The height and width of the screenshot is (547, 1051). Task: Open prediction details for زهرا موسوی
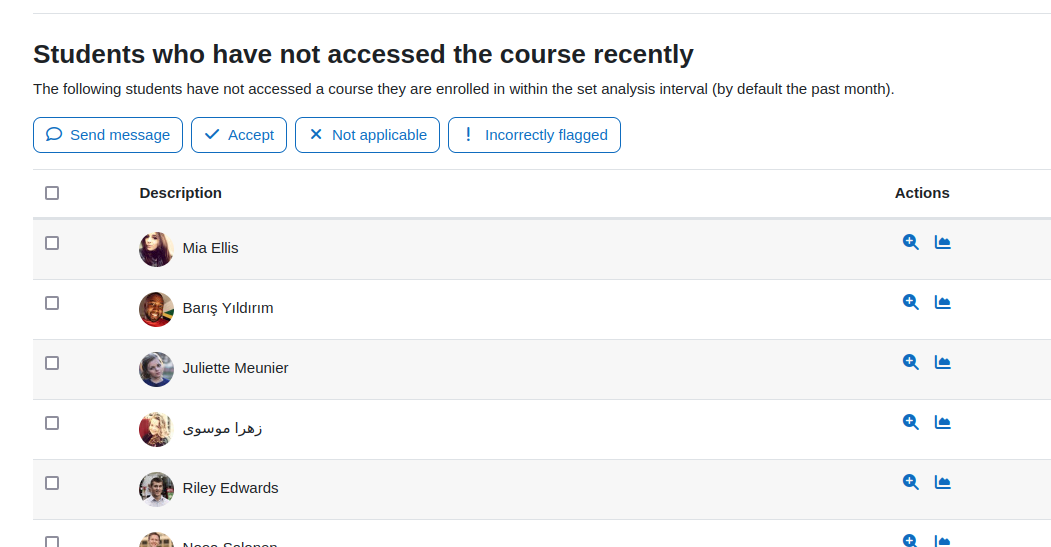pyautogui.click(x=910, y=422)
